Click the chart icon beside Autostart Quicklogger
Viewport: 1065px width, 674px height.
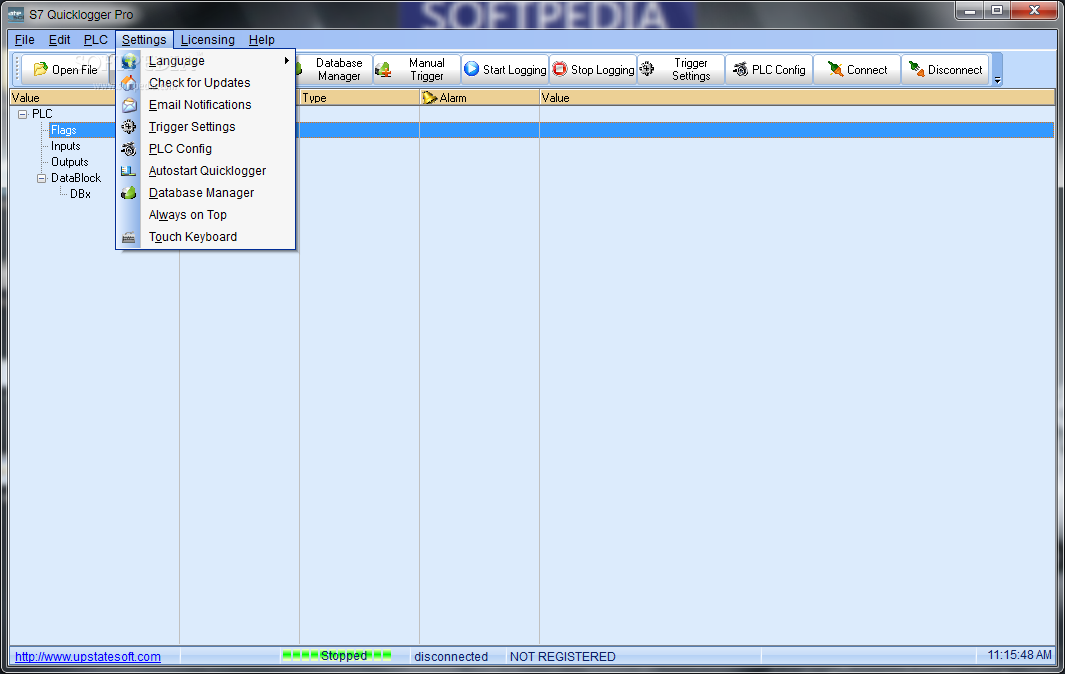pyautogui.click(x=129, y=171)
